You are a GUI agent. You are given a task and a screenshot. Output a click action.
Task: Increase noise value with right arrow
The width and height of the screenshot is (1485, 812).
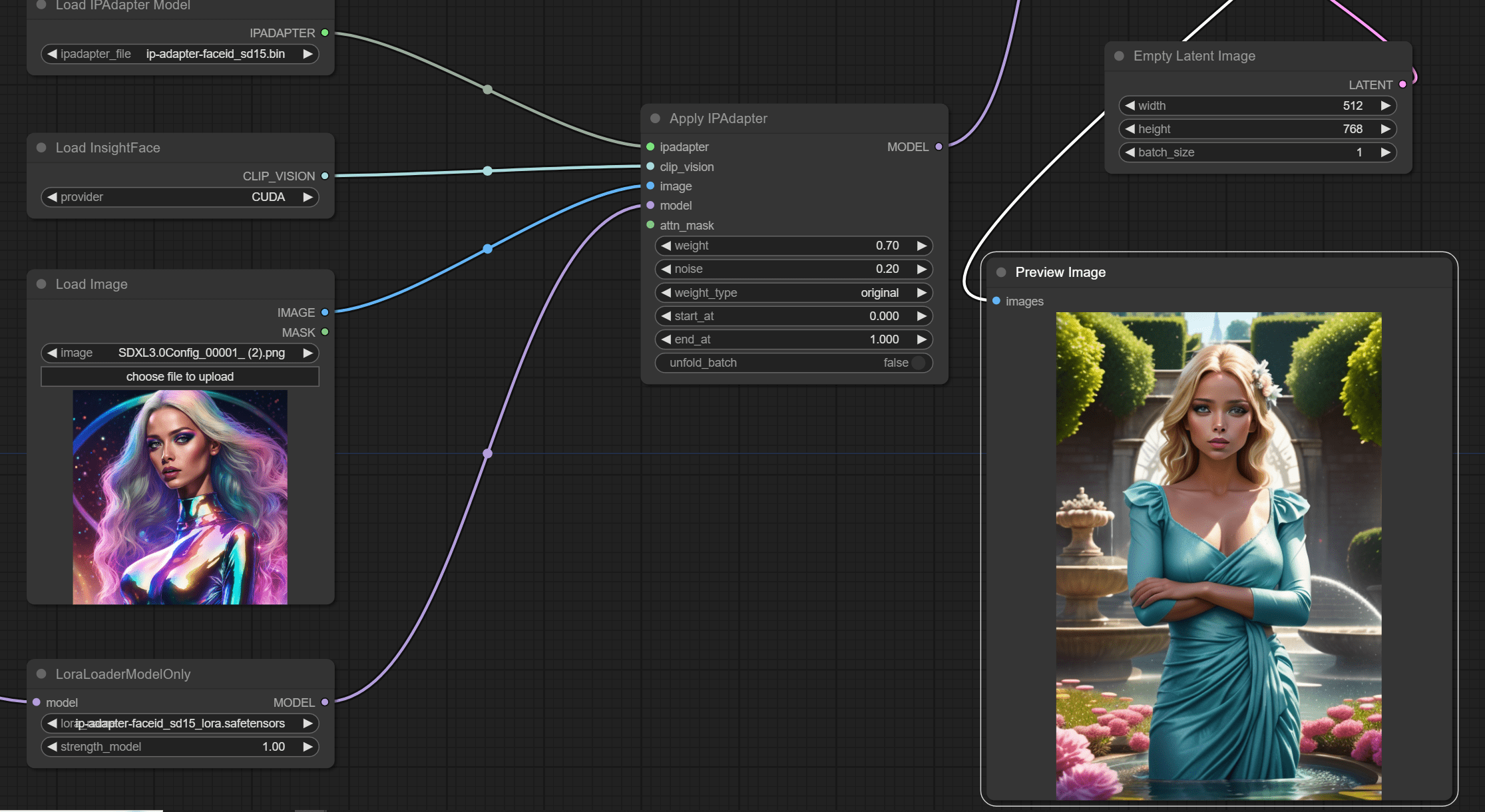tap(922, 269)
